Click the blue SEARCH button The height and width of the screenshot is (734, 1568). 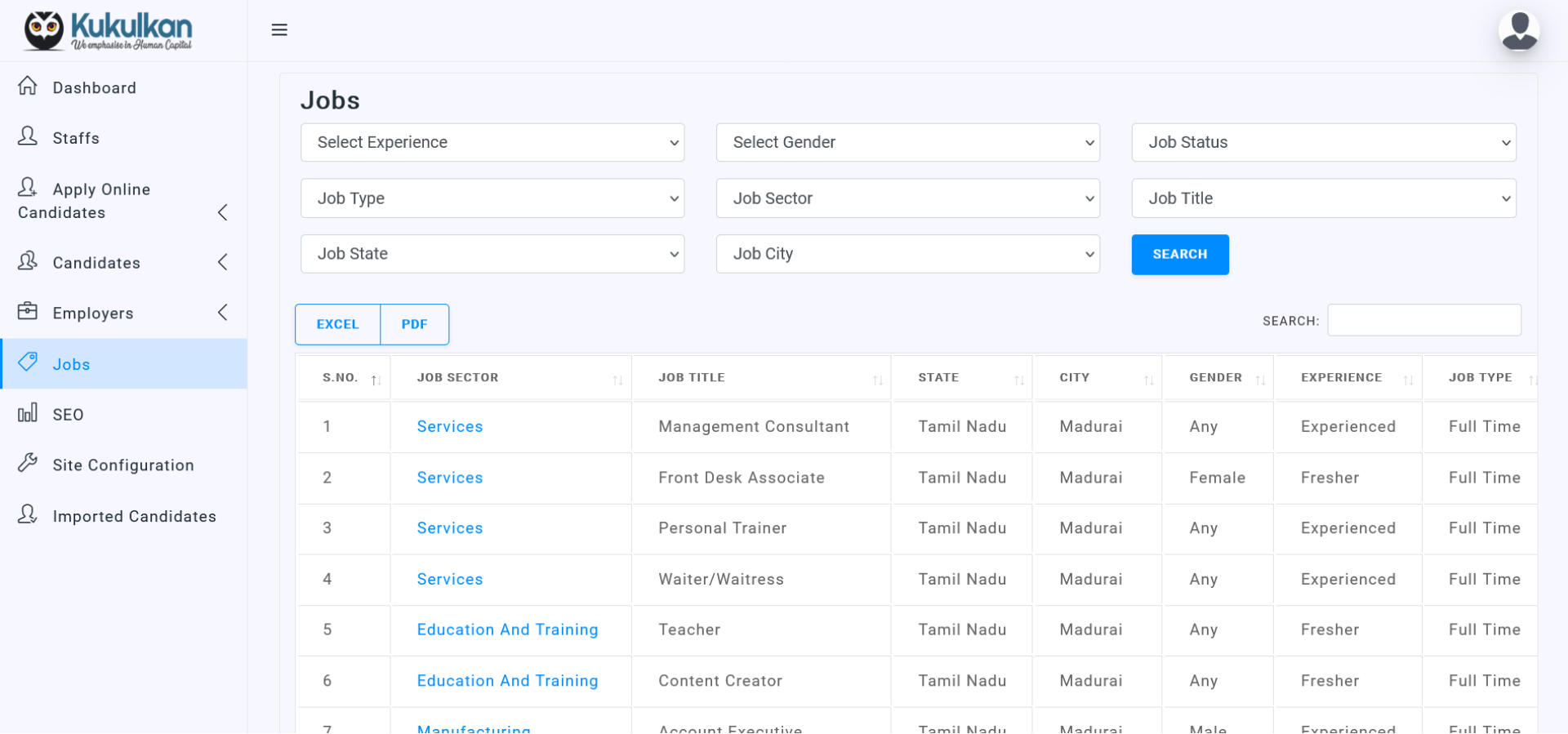(1179, 255)
